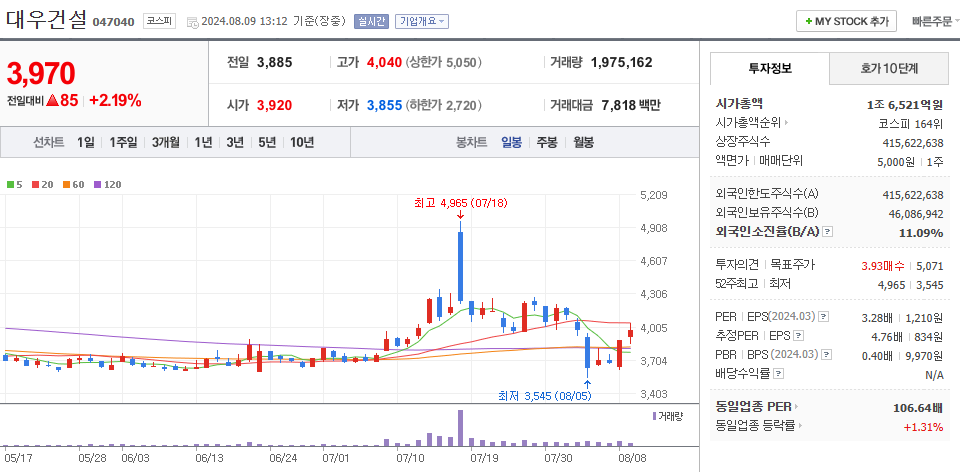Click the +1.31% 동일업종 등락률 value
Screen dimensions: 964x472
923,427
